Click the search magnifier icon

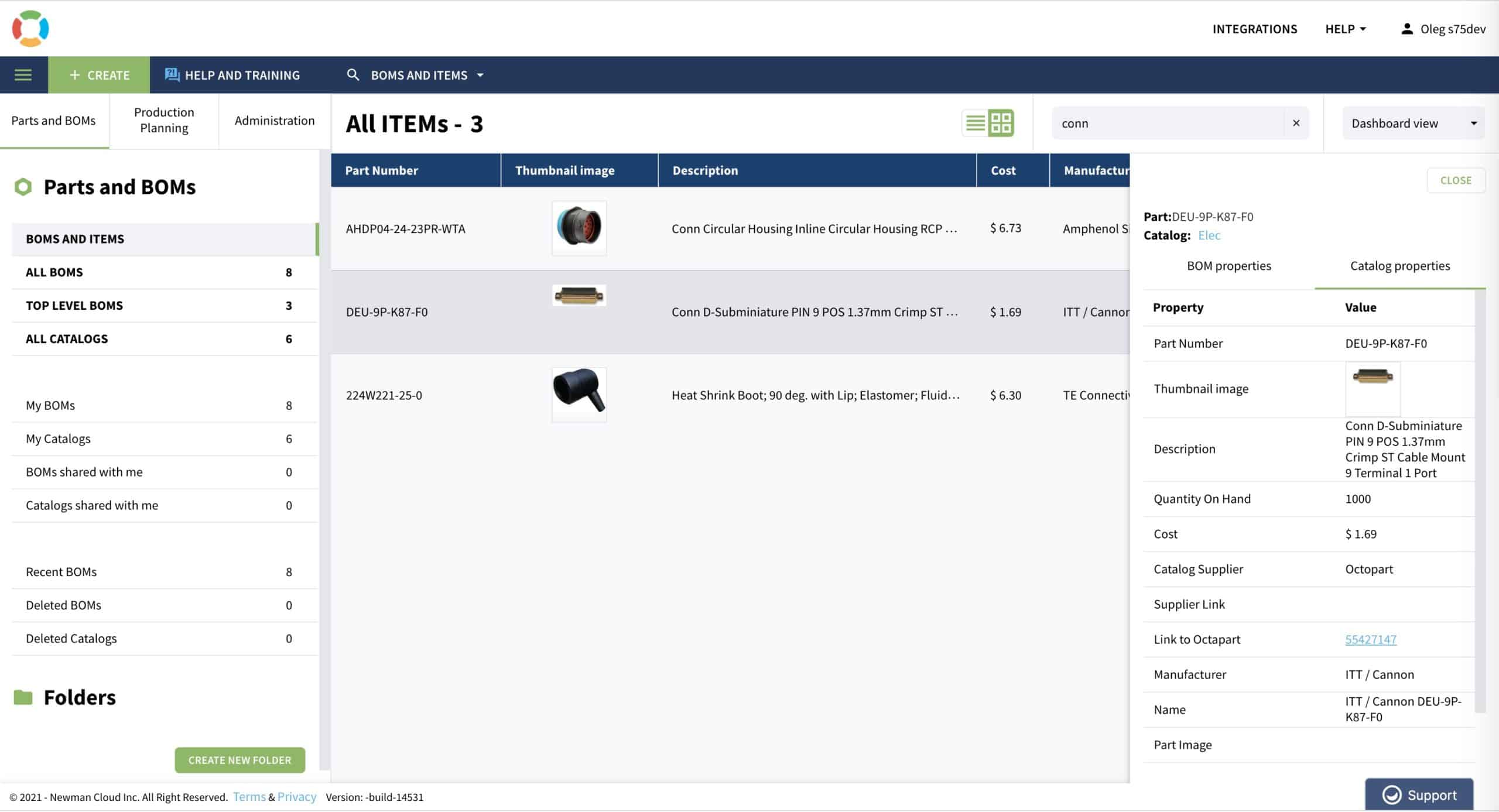point(352,75)
